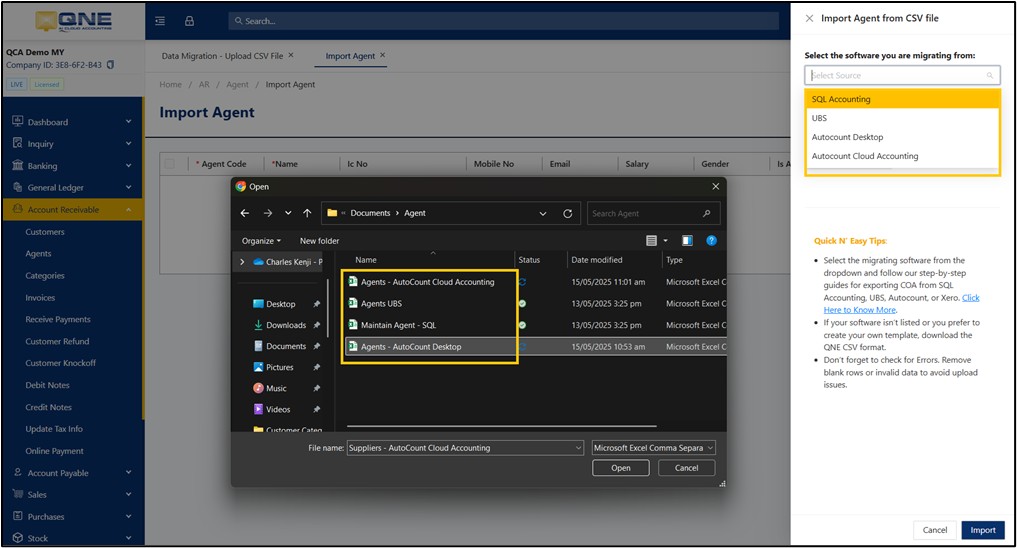1017x548 pixels.
Task: Click Cancel in the import panel
Action: (x=935, y=530)
